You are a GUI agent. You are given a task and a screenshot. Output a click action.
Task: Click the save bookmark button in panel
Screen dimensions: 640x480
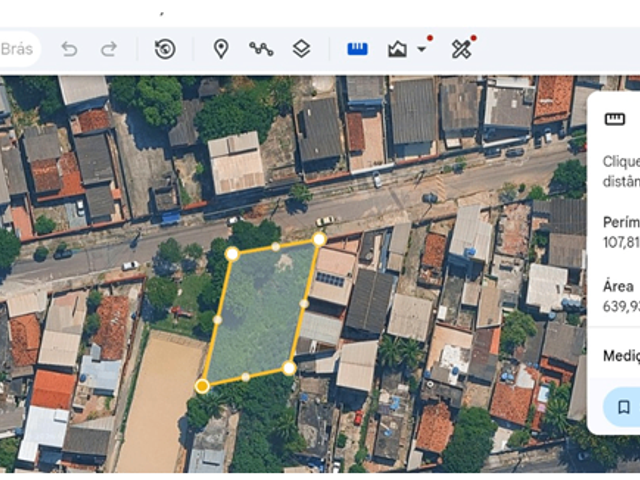coord(623,407)
